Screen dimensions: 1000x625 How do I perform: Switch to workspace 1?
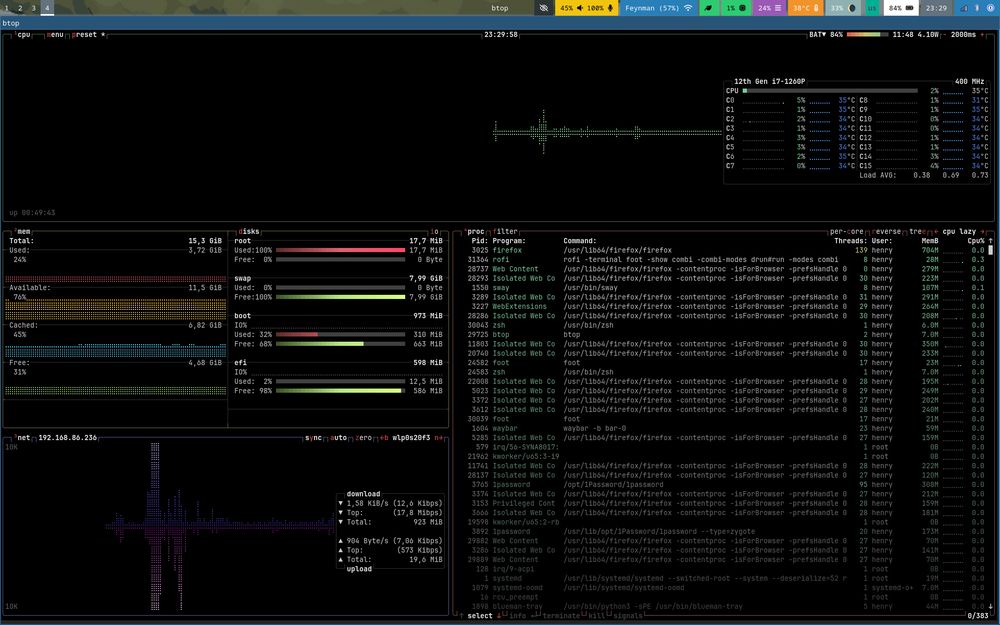pyautogui.click(x=6, y=8)
